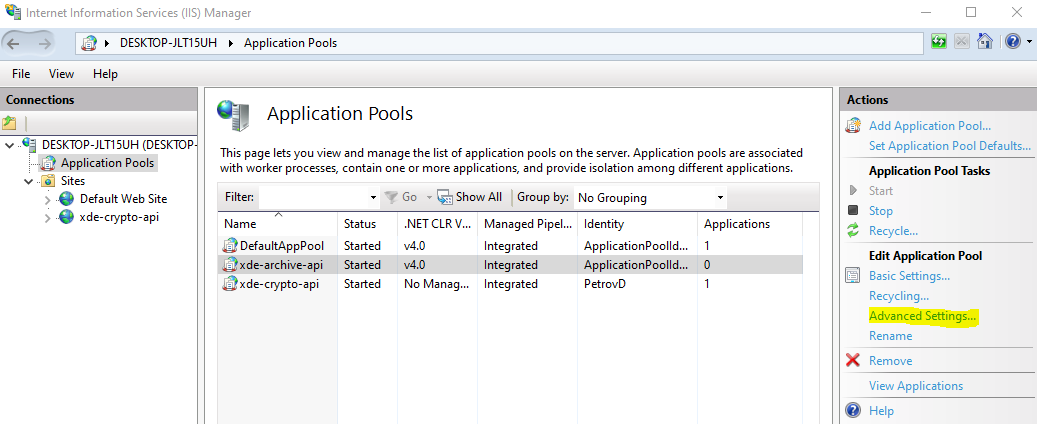This screenshot has height=424, width=1037.
Task: Click the PetrovD identity cell
Action: [606, 284]
